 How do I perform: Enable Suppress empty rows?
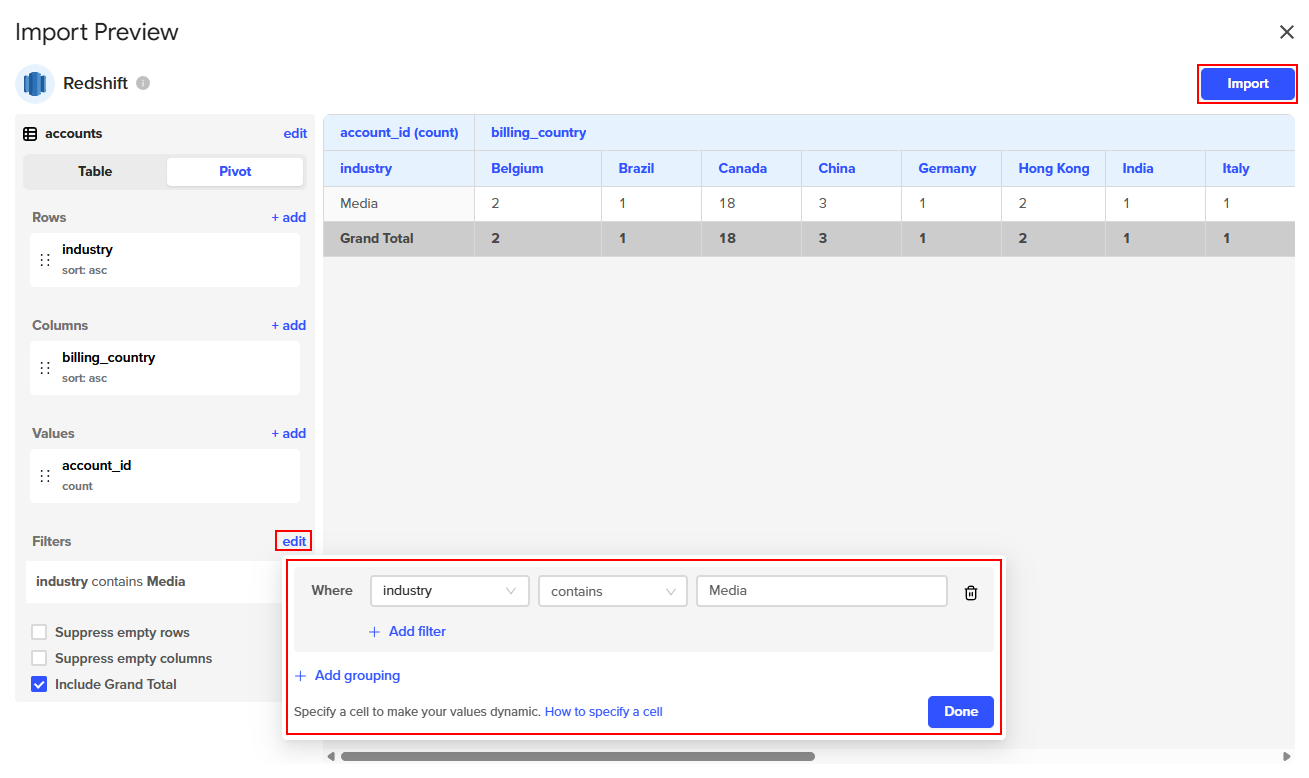(x=39, y=633)
